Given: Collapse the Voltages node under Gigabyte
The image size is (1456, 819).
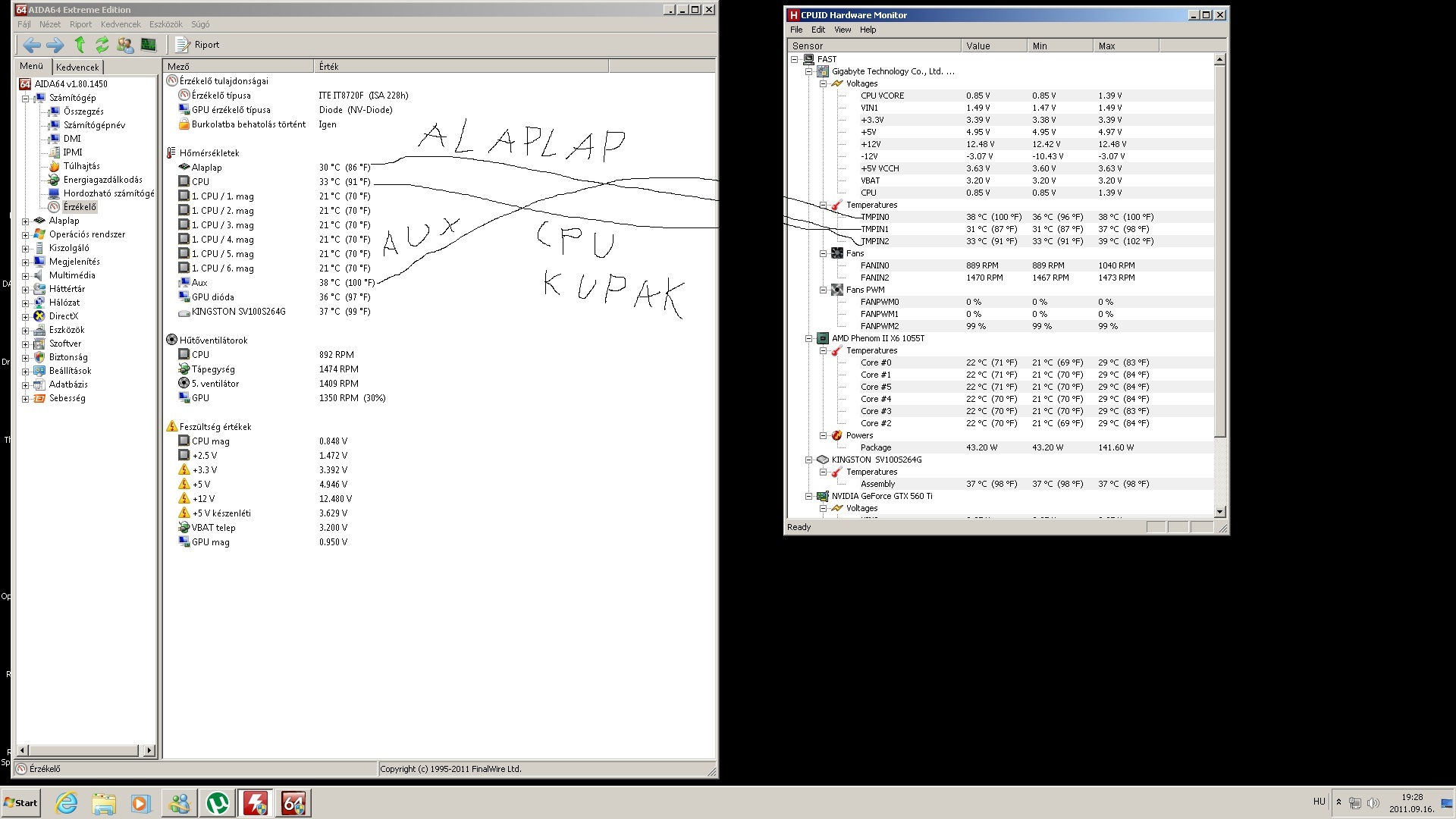Looking at the screenshot, I should [x=824, y=83].
